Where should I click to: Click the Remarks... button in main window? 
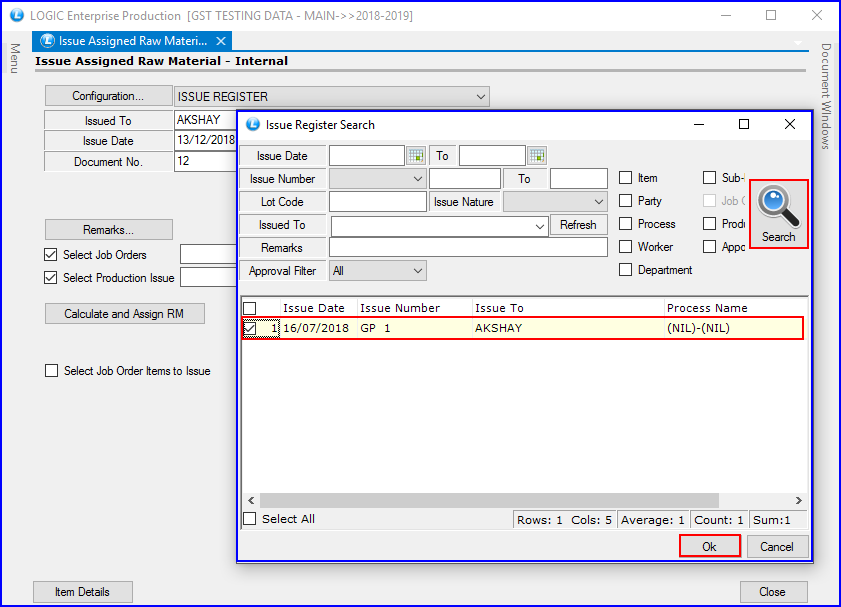108,230
